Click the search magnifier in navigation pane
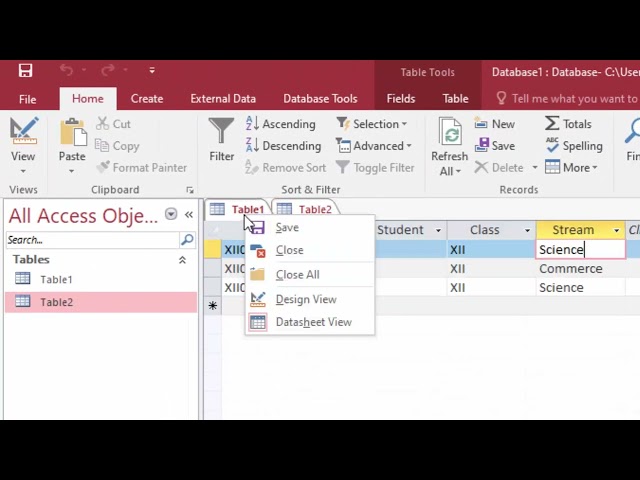This screenshot has height=480, width=640. click(x=187, y=240)
